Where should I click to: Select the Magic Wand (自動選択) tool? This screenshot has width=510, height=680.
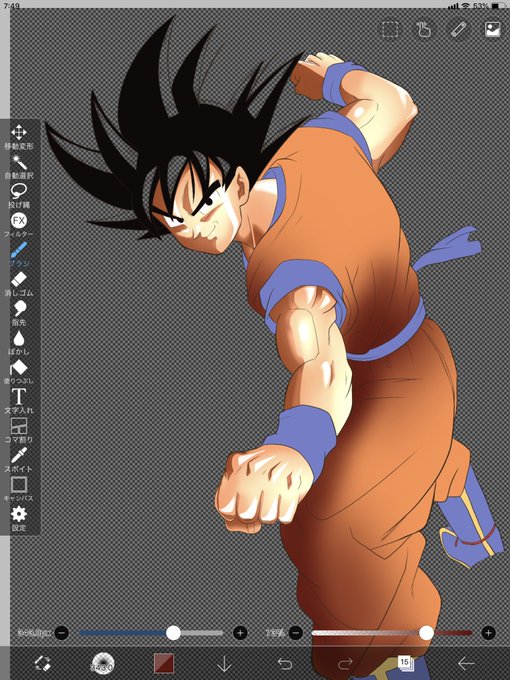19,167
